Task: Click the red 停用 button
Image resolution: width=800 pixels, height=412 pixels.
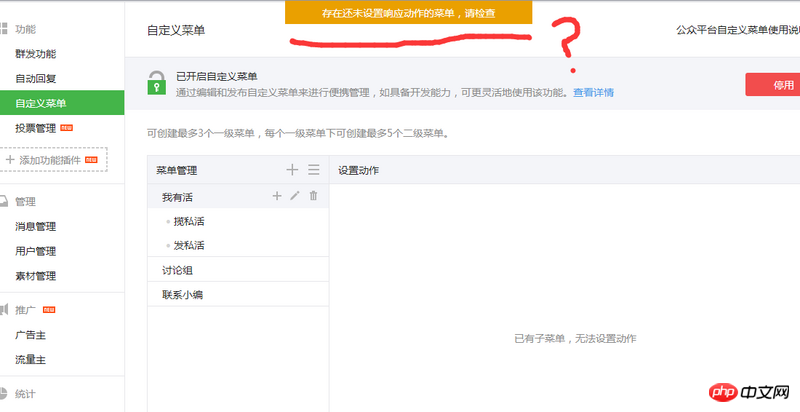Action: coord(772,85)
